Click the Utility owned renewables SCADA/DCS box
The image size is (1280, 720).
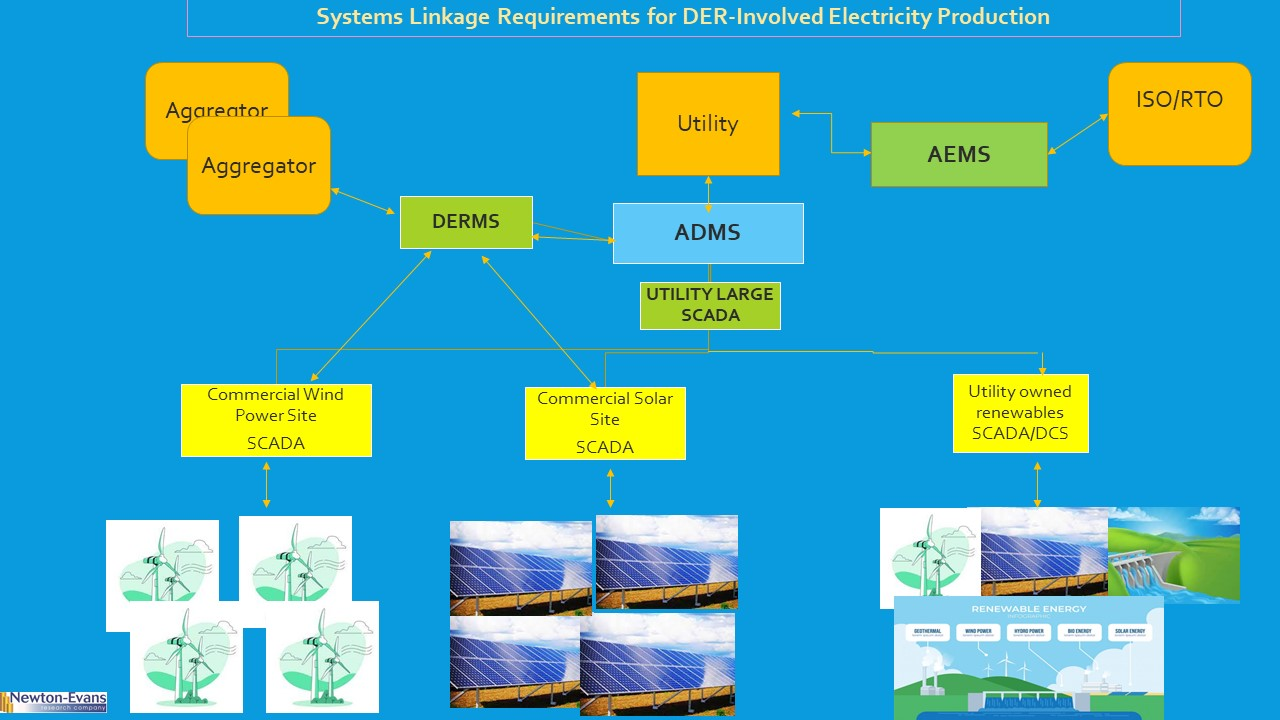coord(1020,413)
